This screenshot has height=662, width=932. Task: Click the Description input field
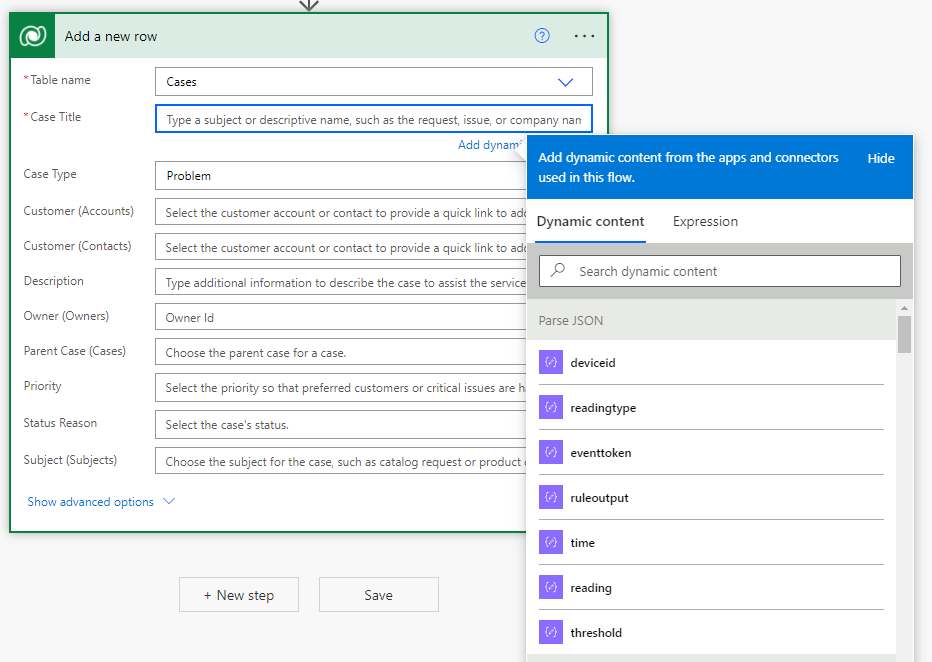pos(341,282)
